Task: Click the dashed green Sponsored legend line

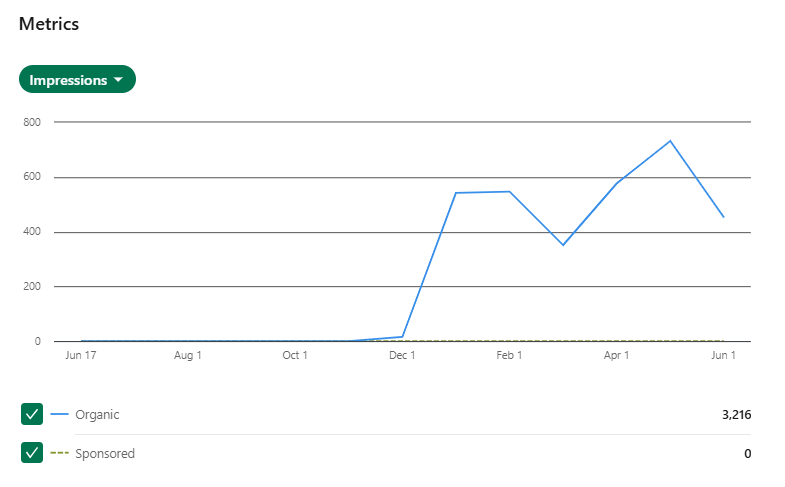Action: [59, 452]
